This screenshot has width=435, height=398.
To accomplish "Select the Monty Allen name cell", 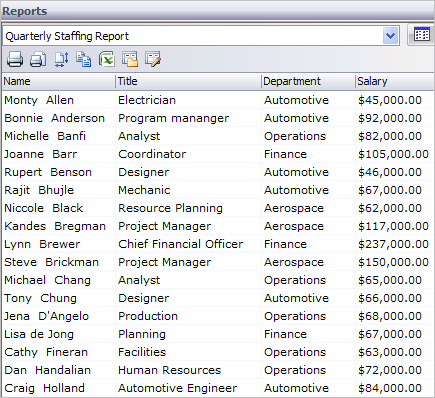I will 59,100.
